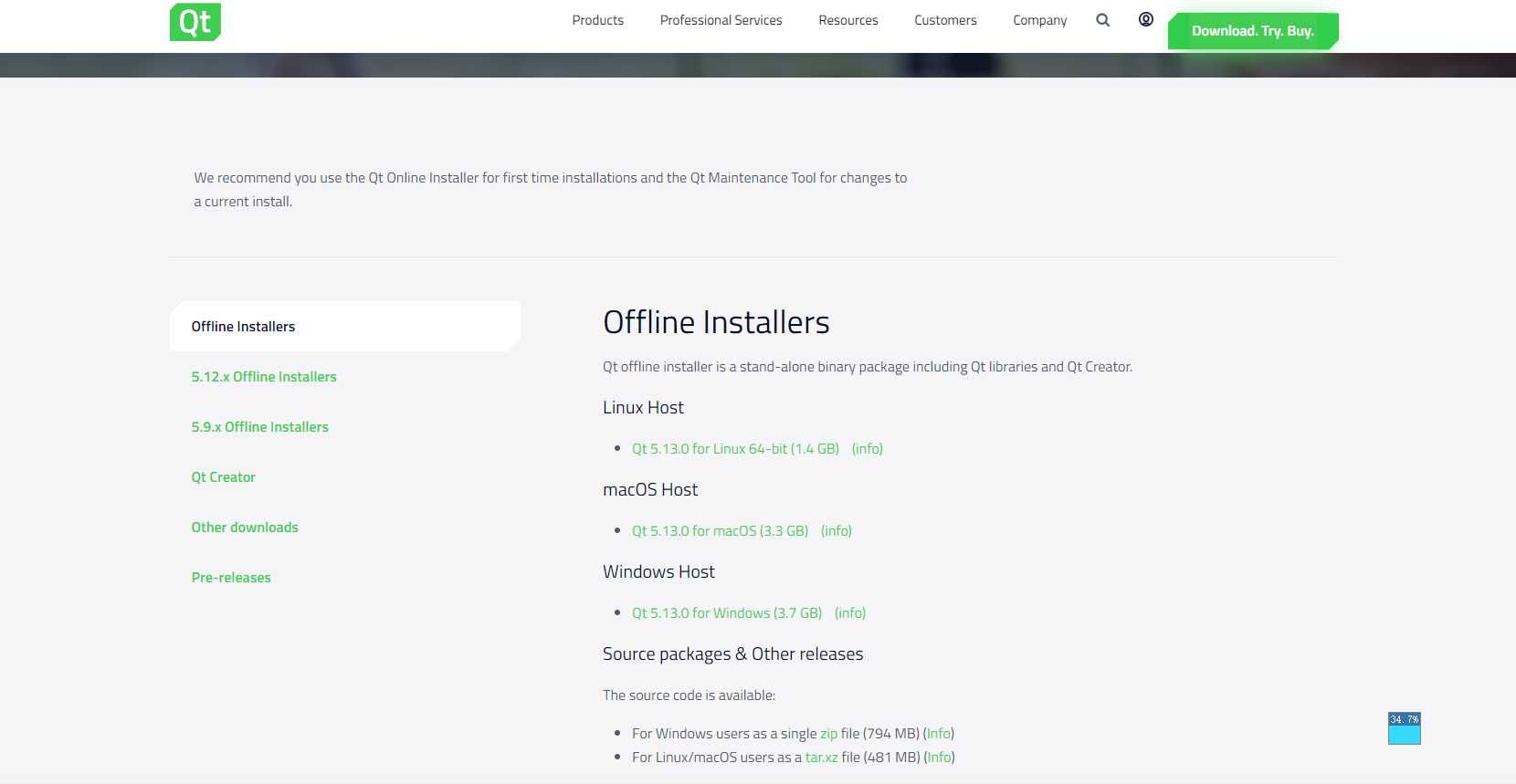Open Info link for tar.xz source
This screenshot has width=1516, height=784.
pyautogui.click(x=940, y=758)
